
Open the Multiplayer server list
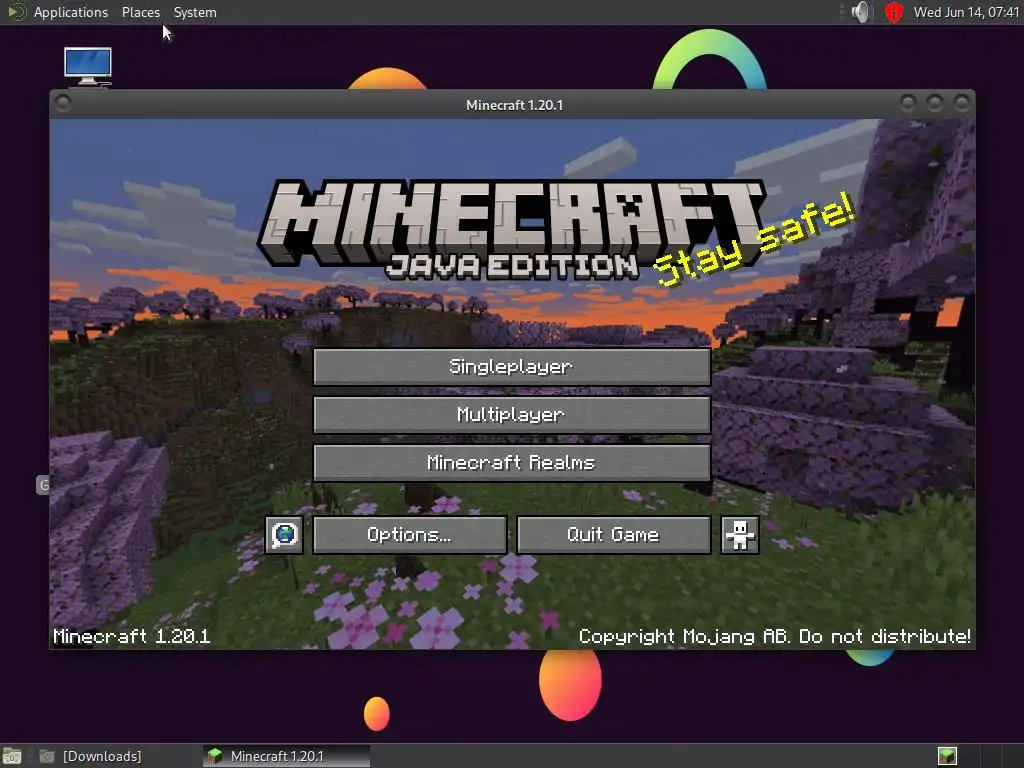tap(511, 415)
